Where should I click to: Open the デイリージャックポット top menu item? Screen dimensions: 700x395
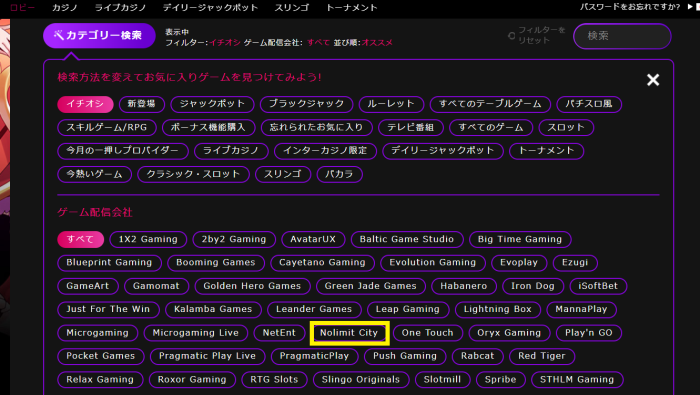210,8
